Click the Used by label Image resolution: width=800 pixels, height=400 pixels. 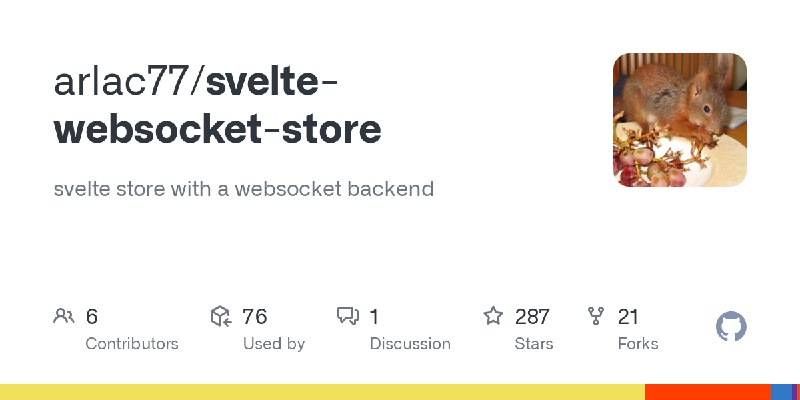click(x=274, y=344)
